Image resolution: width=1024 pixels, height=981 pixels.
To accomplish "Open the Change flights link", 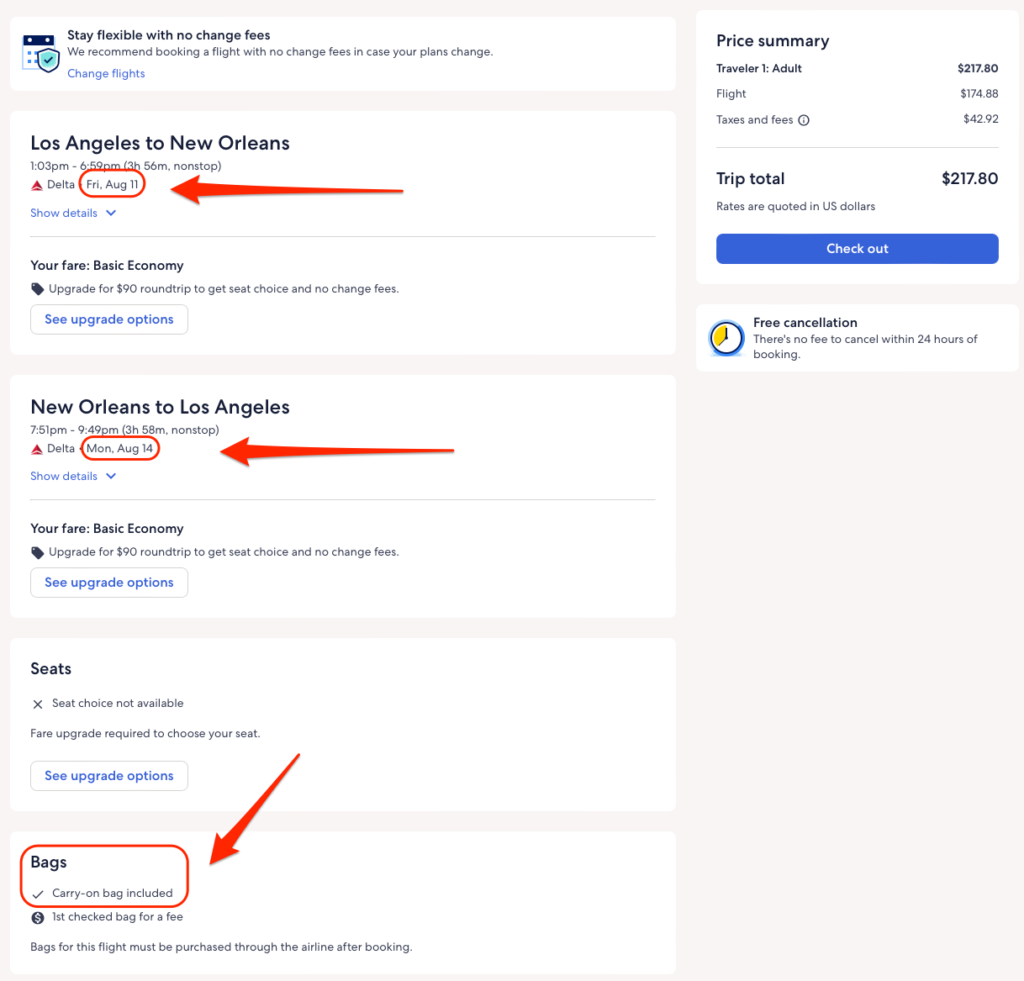I will point(106,73).
